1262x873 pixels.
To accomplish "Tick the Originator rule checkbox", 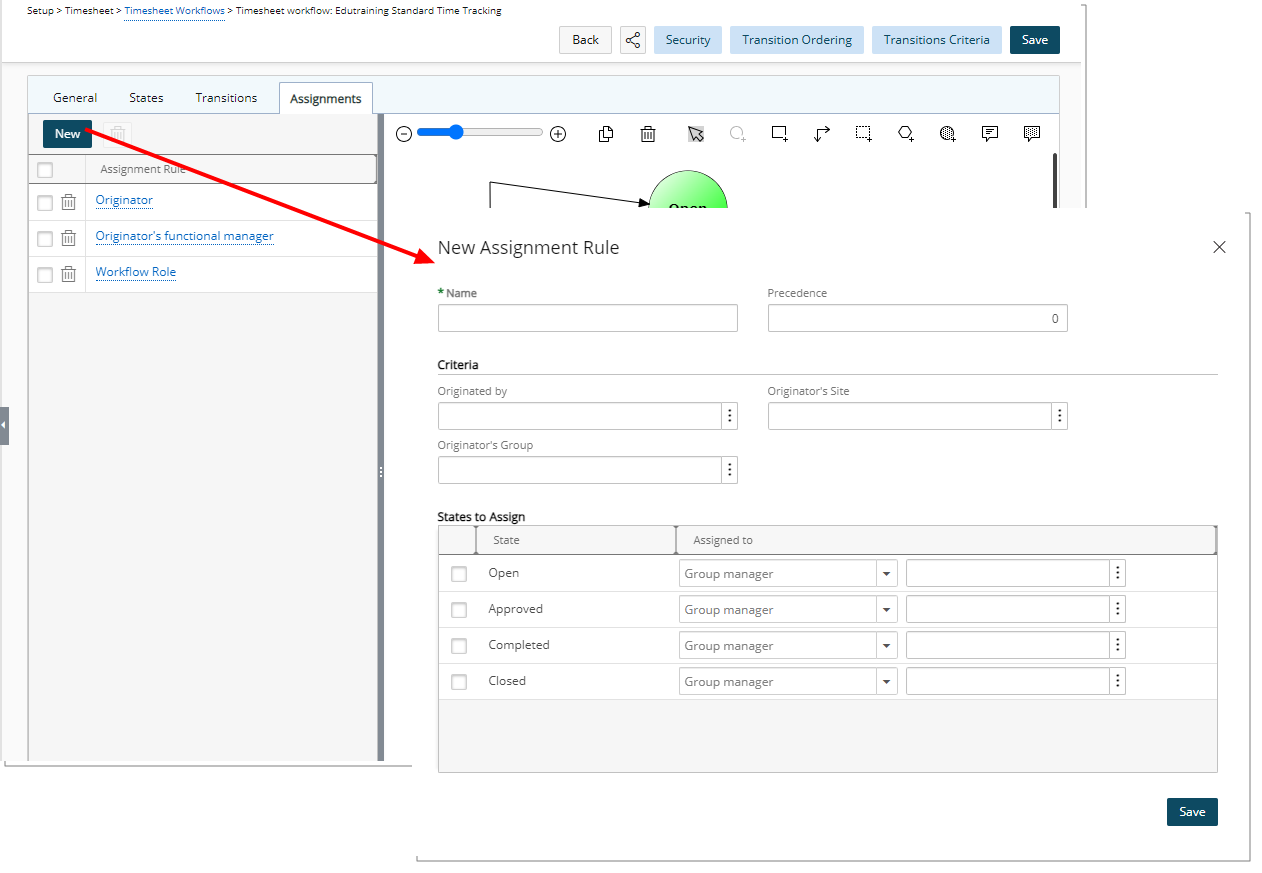I will point(45,203).
